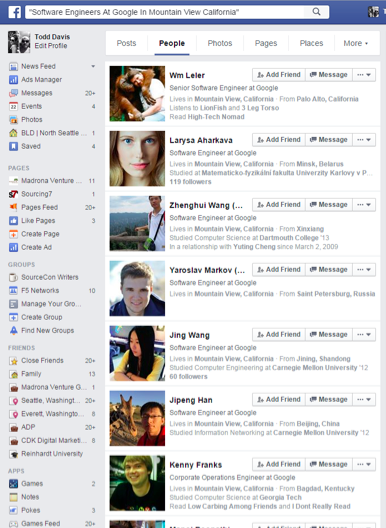The height and width of the screenshot is (528, 386).
Task: Open Events calendar icon
Action: point(13,106)
